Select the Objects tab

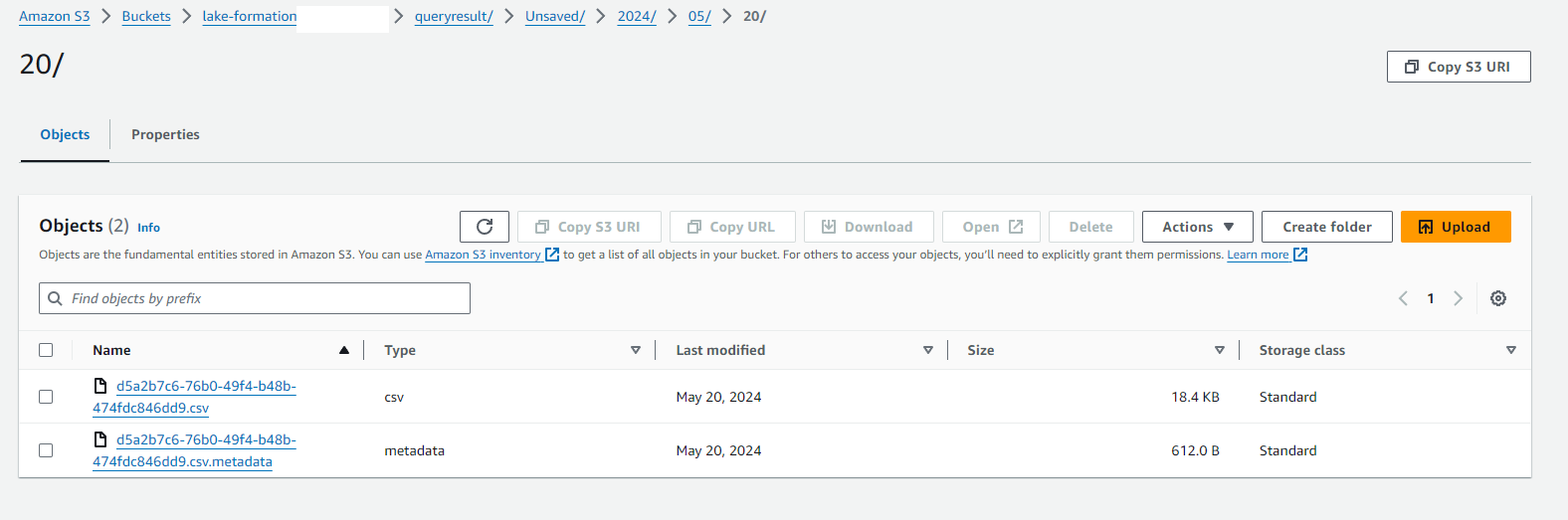(x=65, y=134)
